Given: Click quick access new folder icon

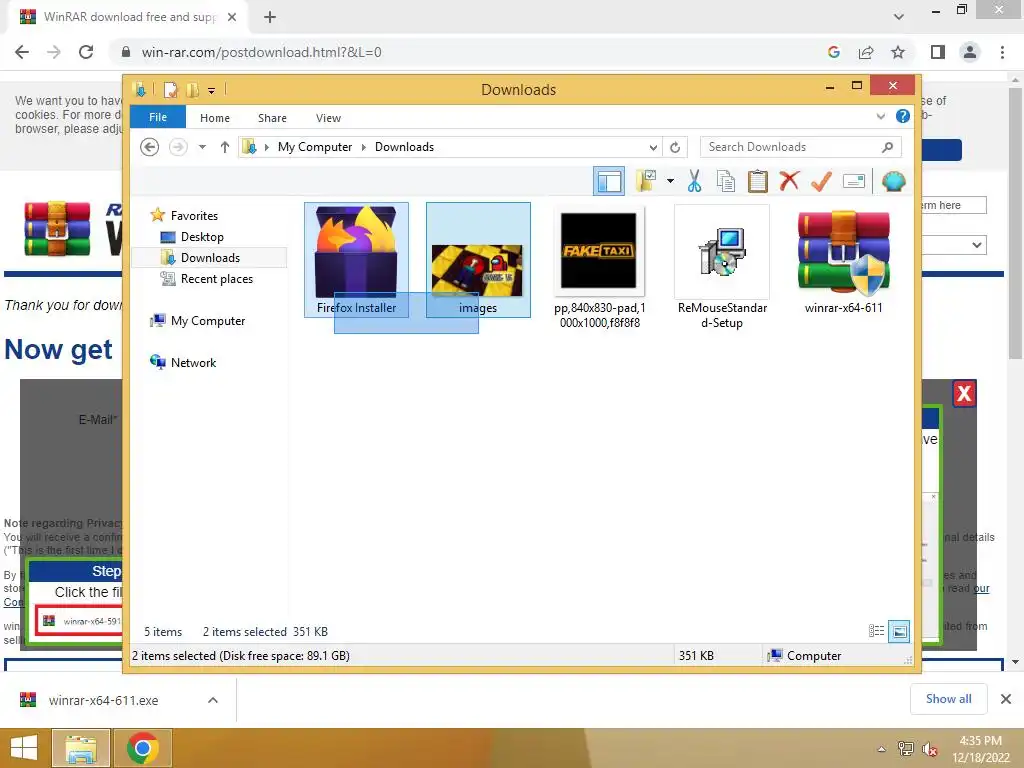Looking at the screenshot, I should tap(192, 89).
